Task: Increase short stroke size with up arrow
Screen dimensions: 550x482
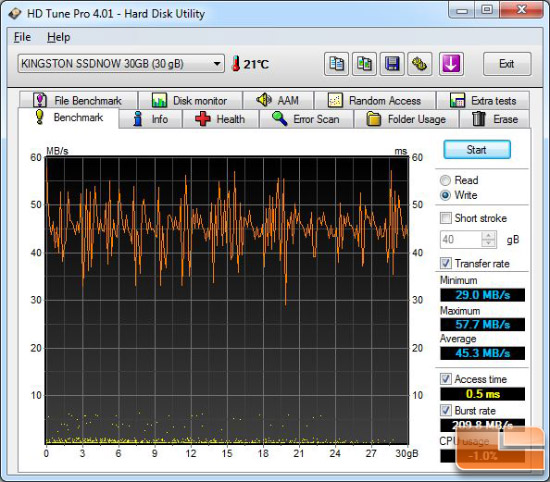Action: tap(488, 235)
